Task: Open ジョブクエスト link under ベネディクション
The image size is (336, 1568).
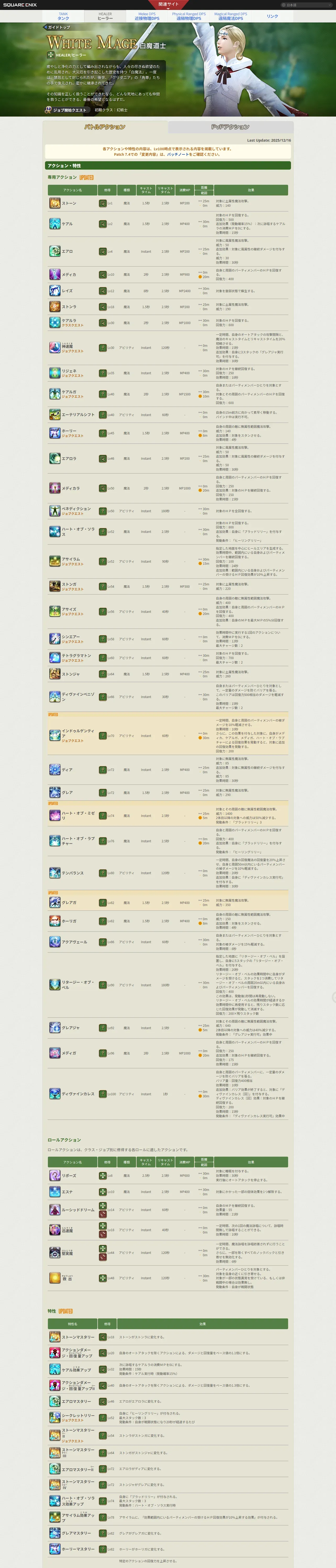Action: click(x=72, y=514)
